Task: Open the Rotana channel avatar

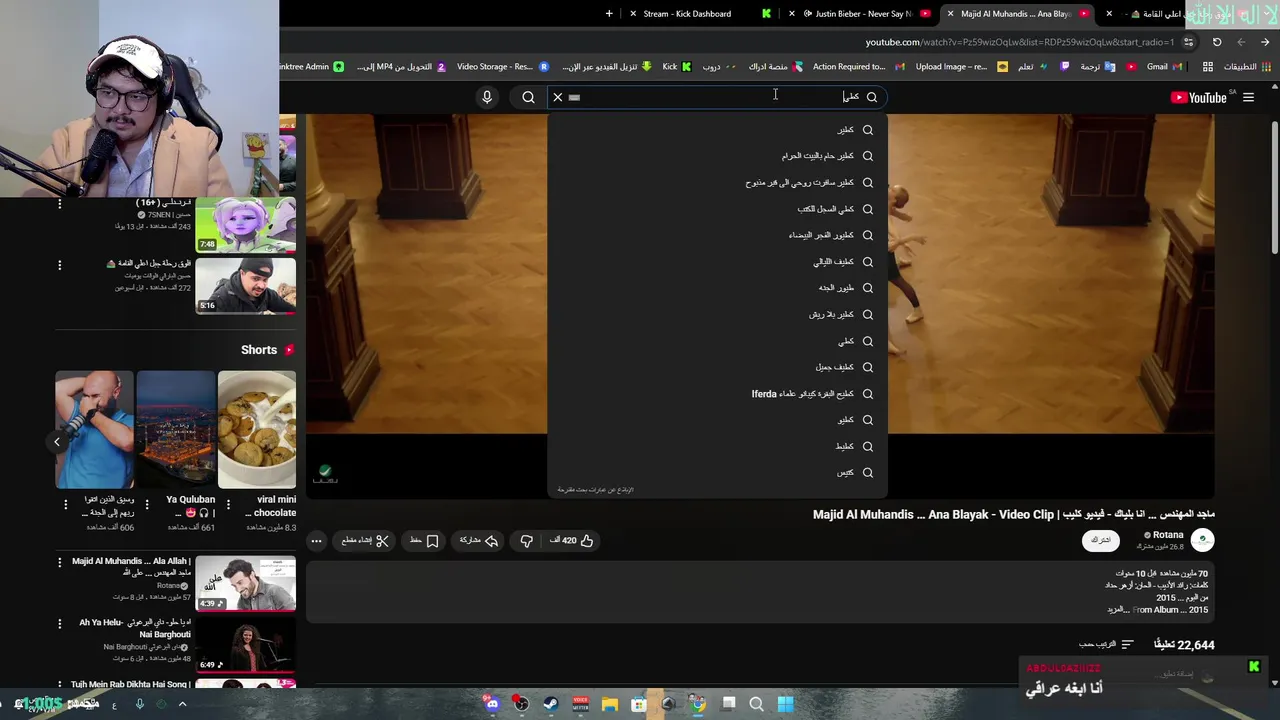Action: coord(1202,540)
